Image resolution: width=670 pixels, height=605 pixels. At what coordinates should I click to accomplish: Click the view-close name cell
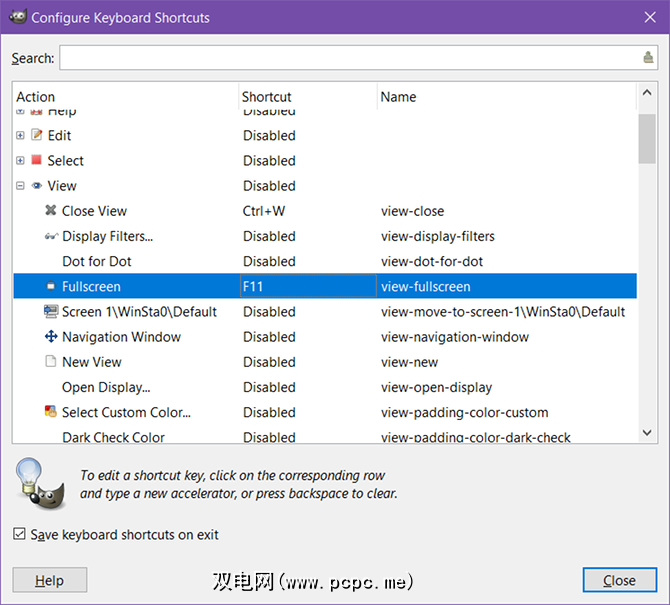[x=412, y=211]
